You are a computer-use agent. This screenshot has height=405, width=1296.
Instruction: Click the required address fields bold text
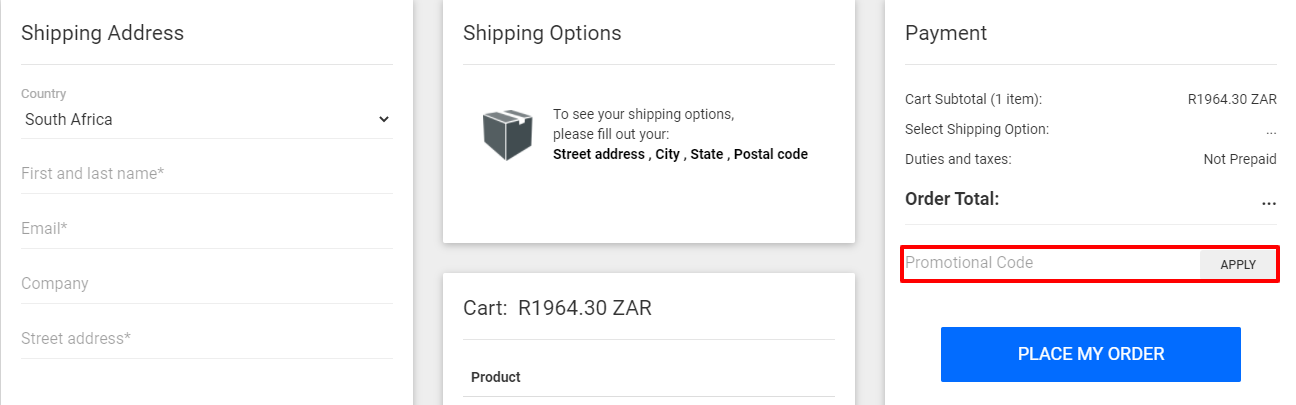point(680,154)
